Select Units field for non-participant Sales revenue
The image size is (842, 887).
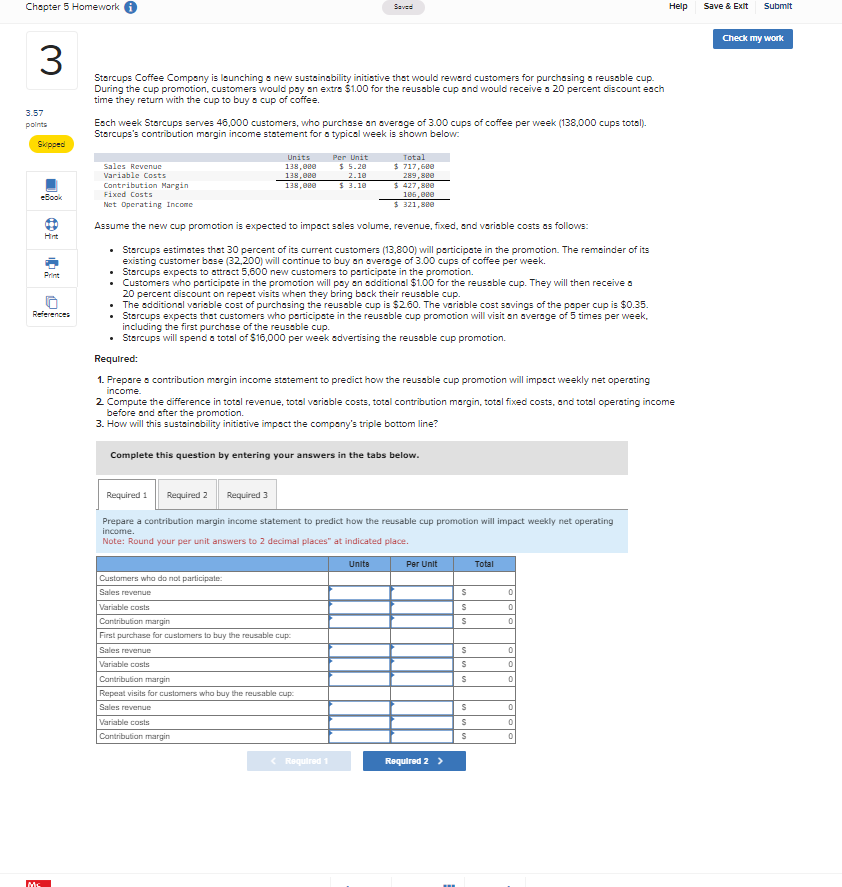[x=359, y=592]
